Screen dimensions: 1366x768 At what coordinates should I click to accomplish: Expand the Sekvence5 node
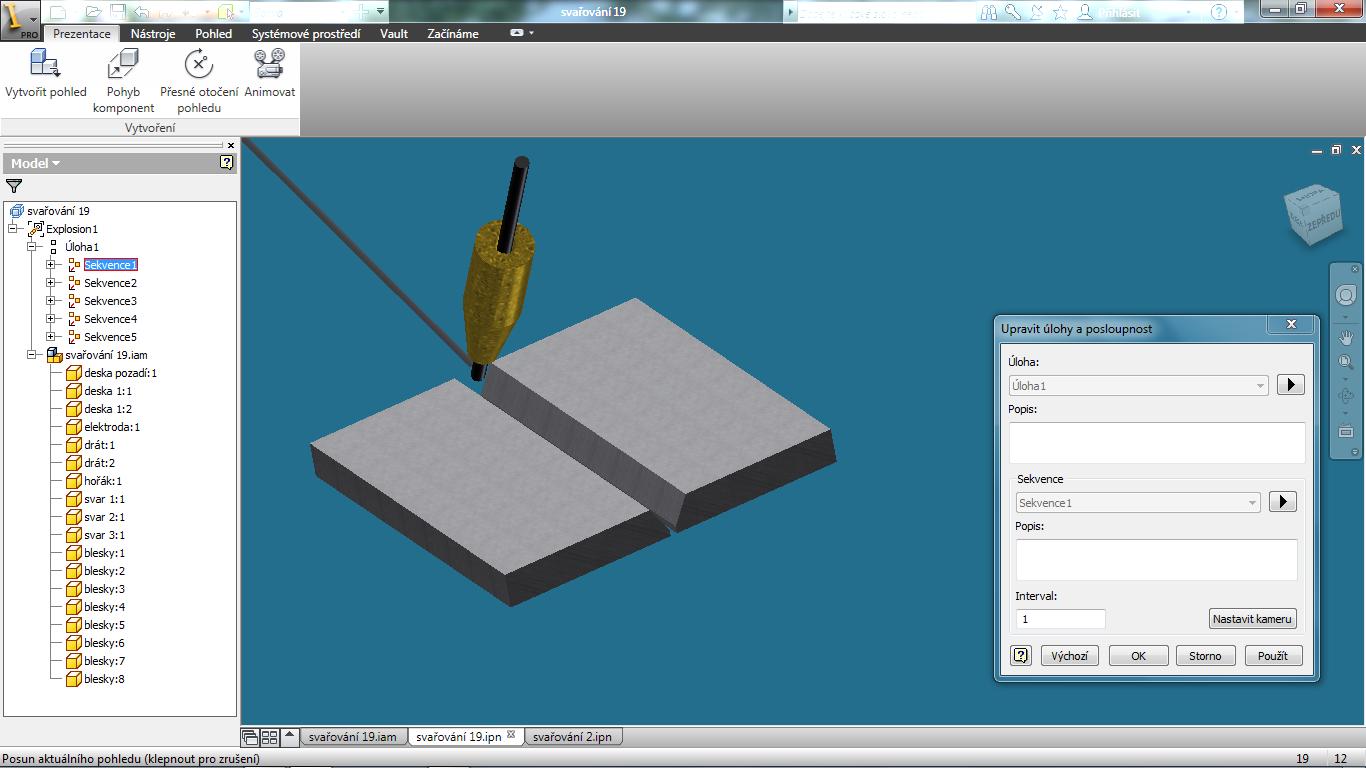point(50,337)
